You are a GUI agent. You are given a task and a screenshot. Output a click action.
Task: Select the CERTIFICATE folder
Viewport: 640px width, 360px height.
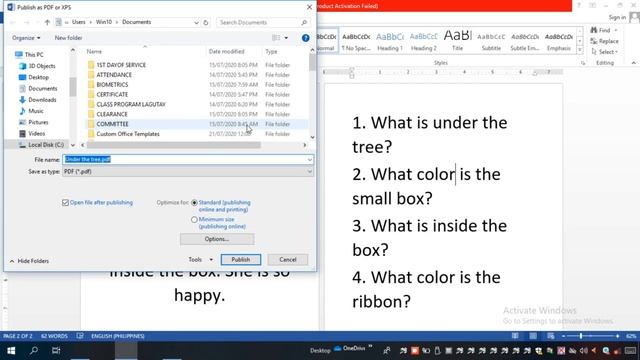click(112, 94)
